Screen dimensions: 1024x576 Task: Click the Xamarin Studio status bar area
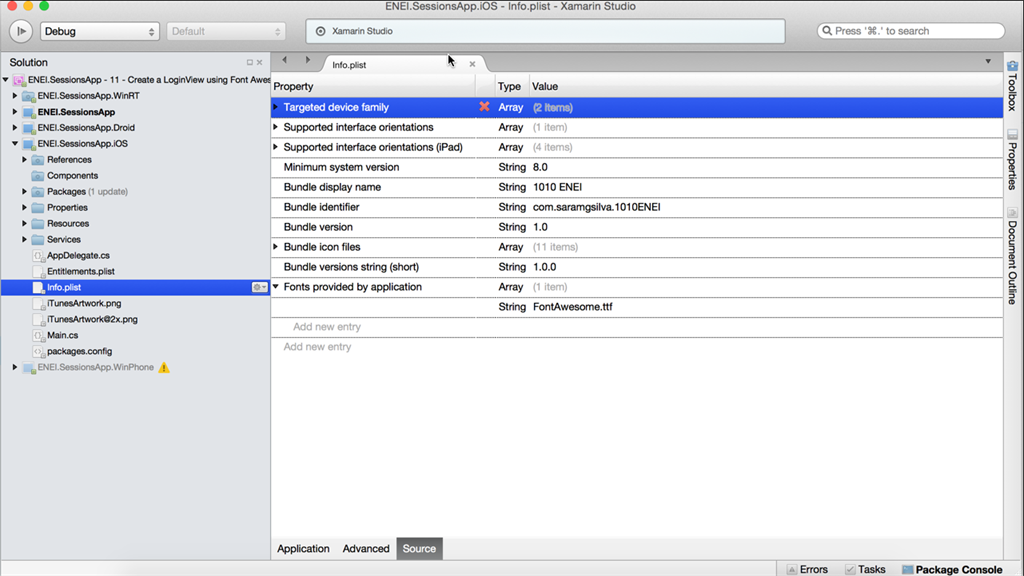tap(545, 31)
